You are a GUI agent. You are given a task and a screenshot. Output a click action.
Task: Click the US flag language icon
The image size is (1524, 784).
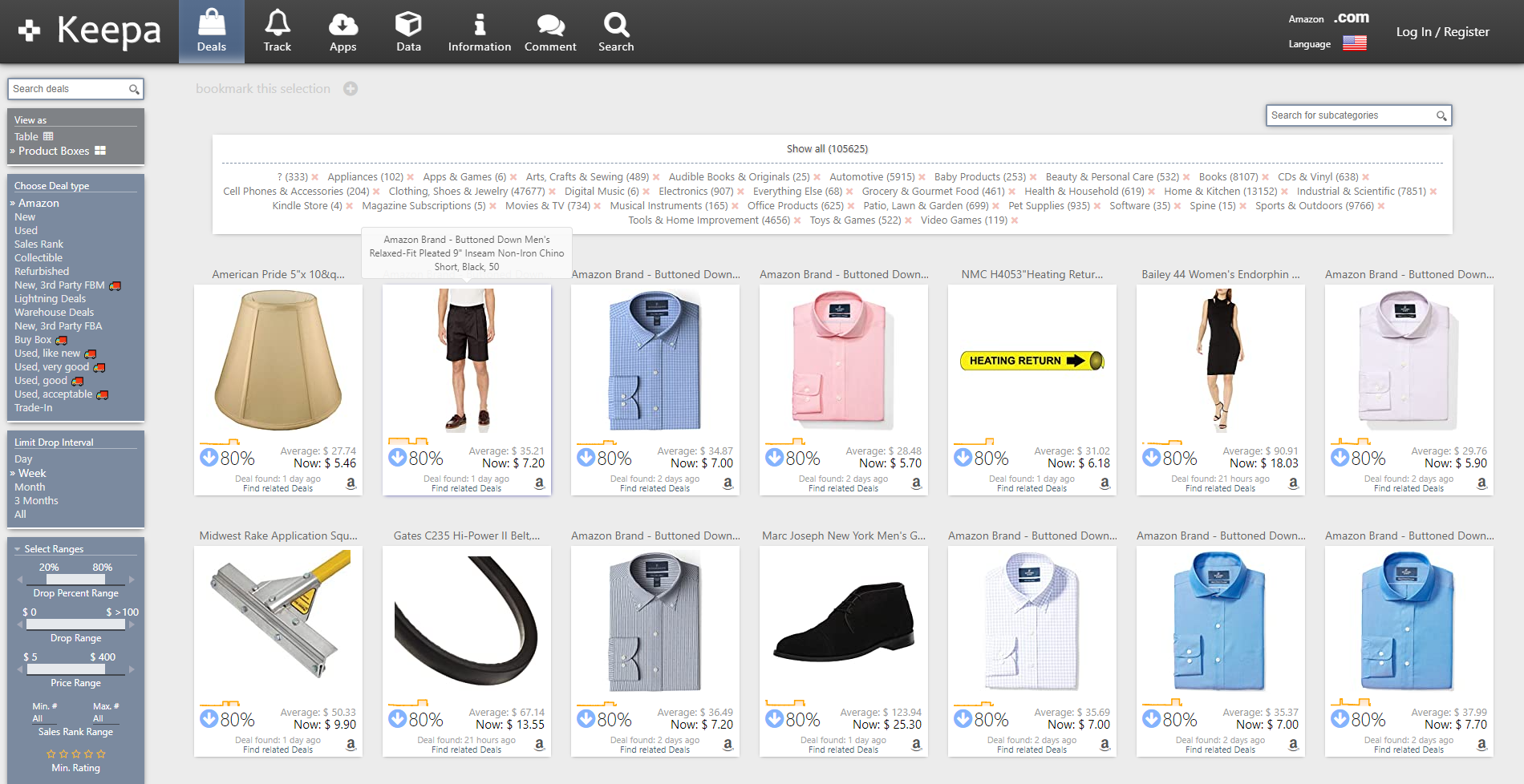point(1355,43)
